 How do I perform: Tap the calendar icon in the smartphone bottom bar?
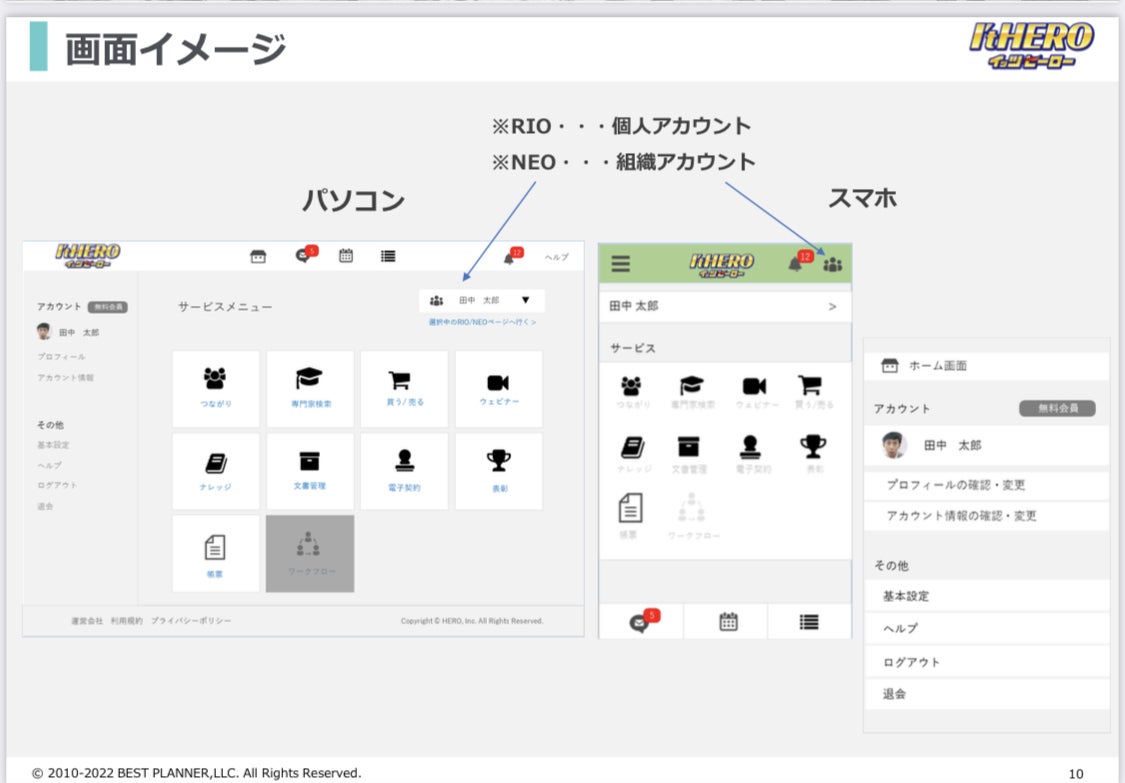727,622
